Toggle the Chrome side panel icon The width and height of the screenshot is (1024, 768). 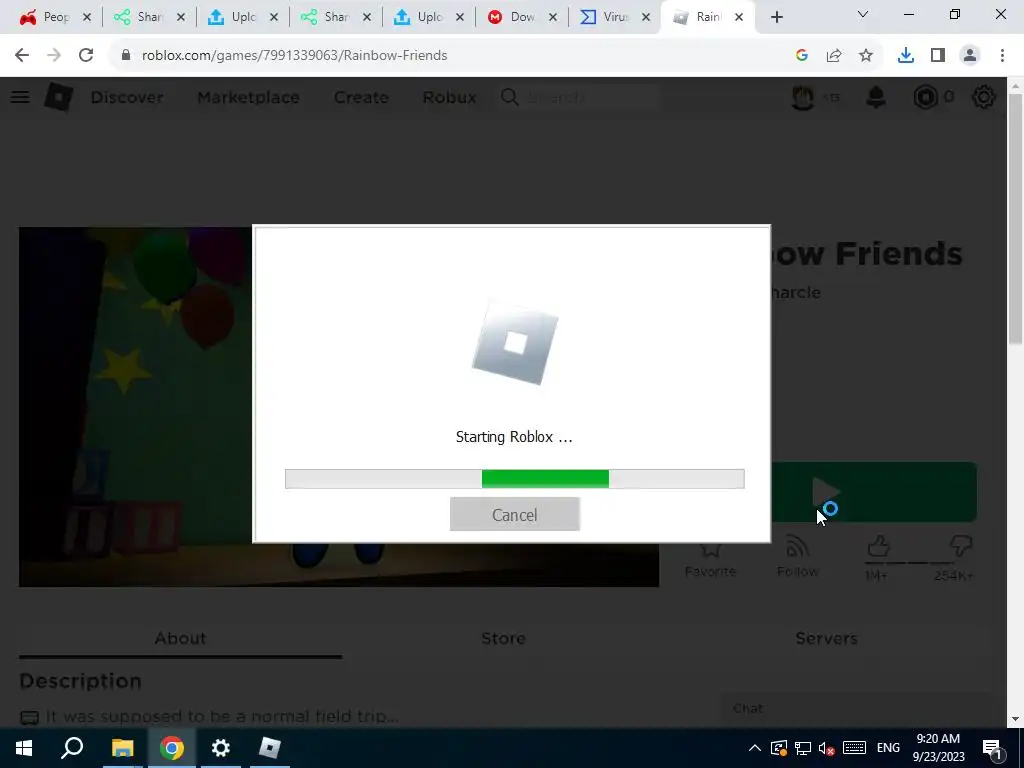pos(938,56)
